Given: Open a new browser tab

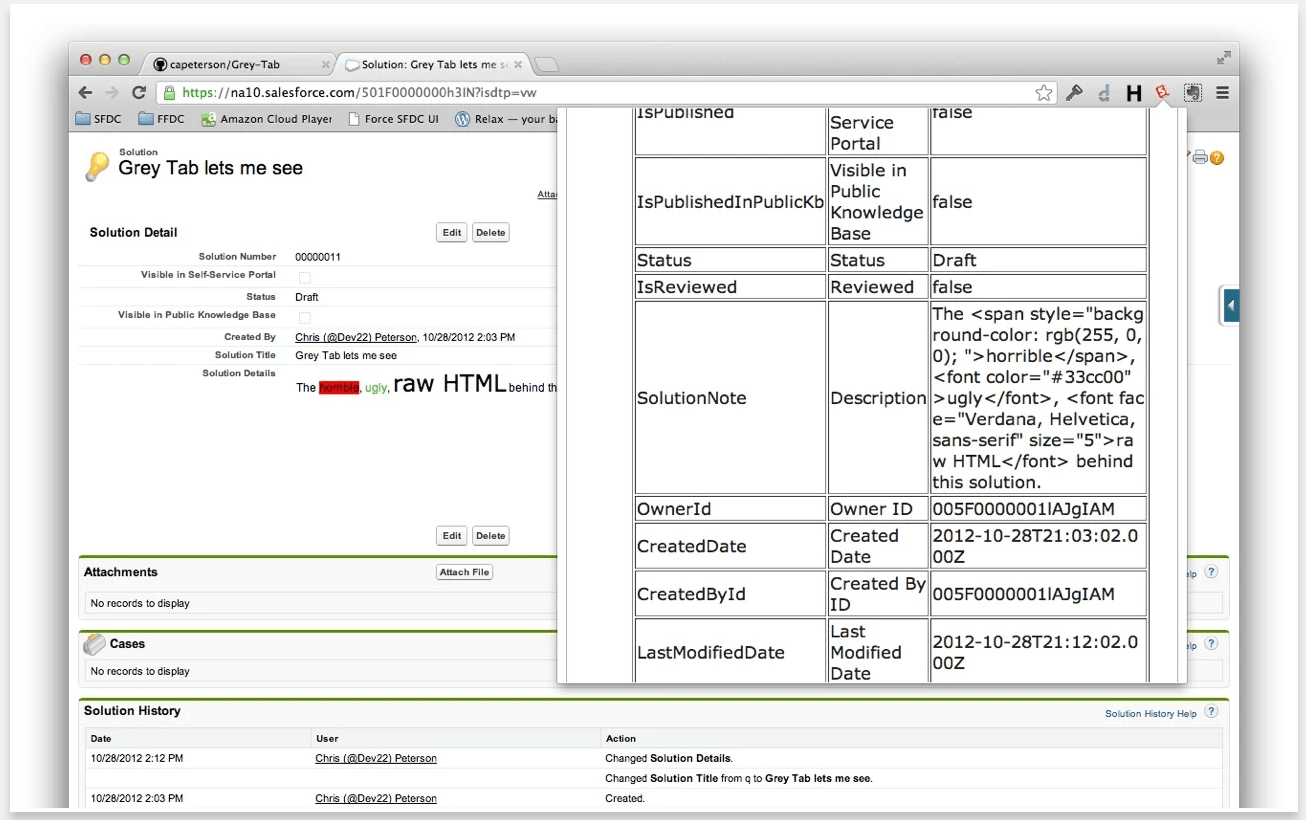Looking at the screenshot, I should 546,65.
